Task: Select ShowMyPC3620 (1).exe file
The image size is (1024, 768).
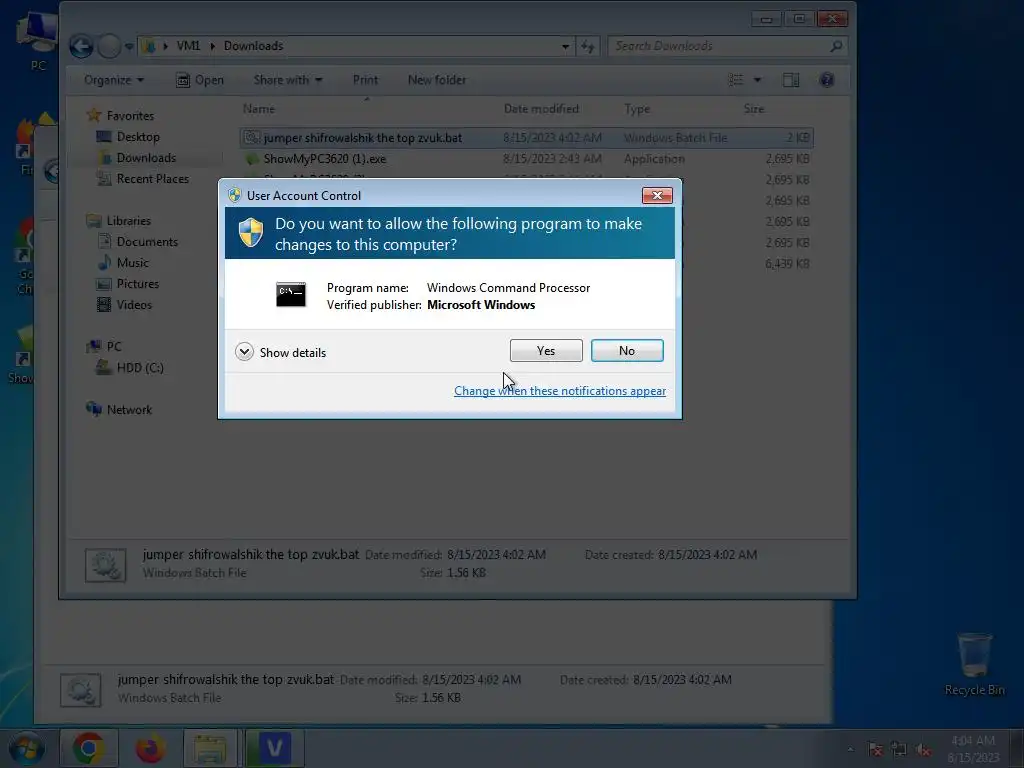Action: [x=526, y=159]
